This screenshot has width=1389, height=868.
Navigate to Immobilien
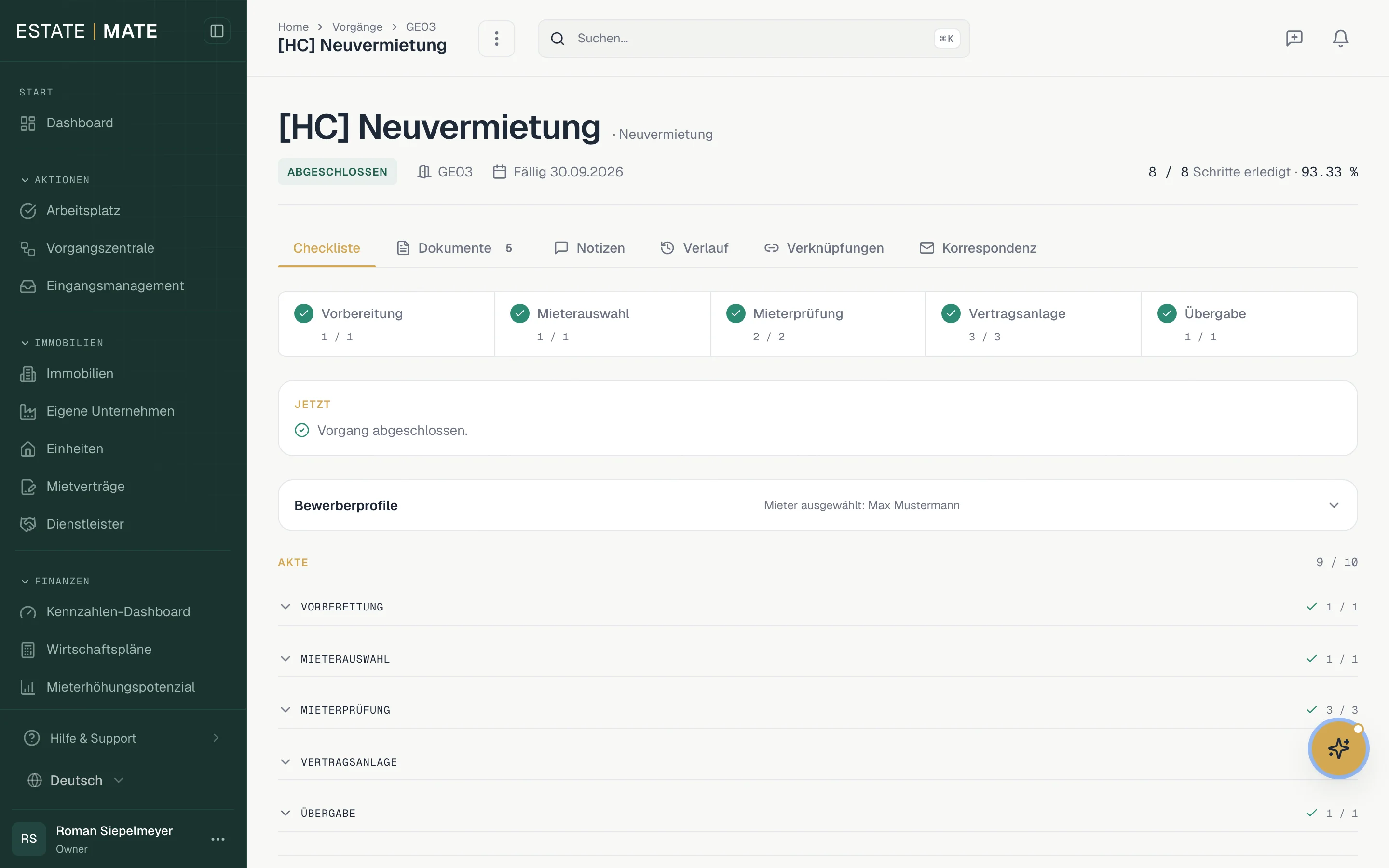[123, 374]
